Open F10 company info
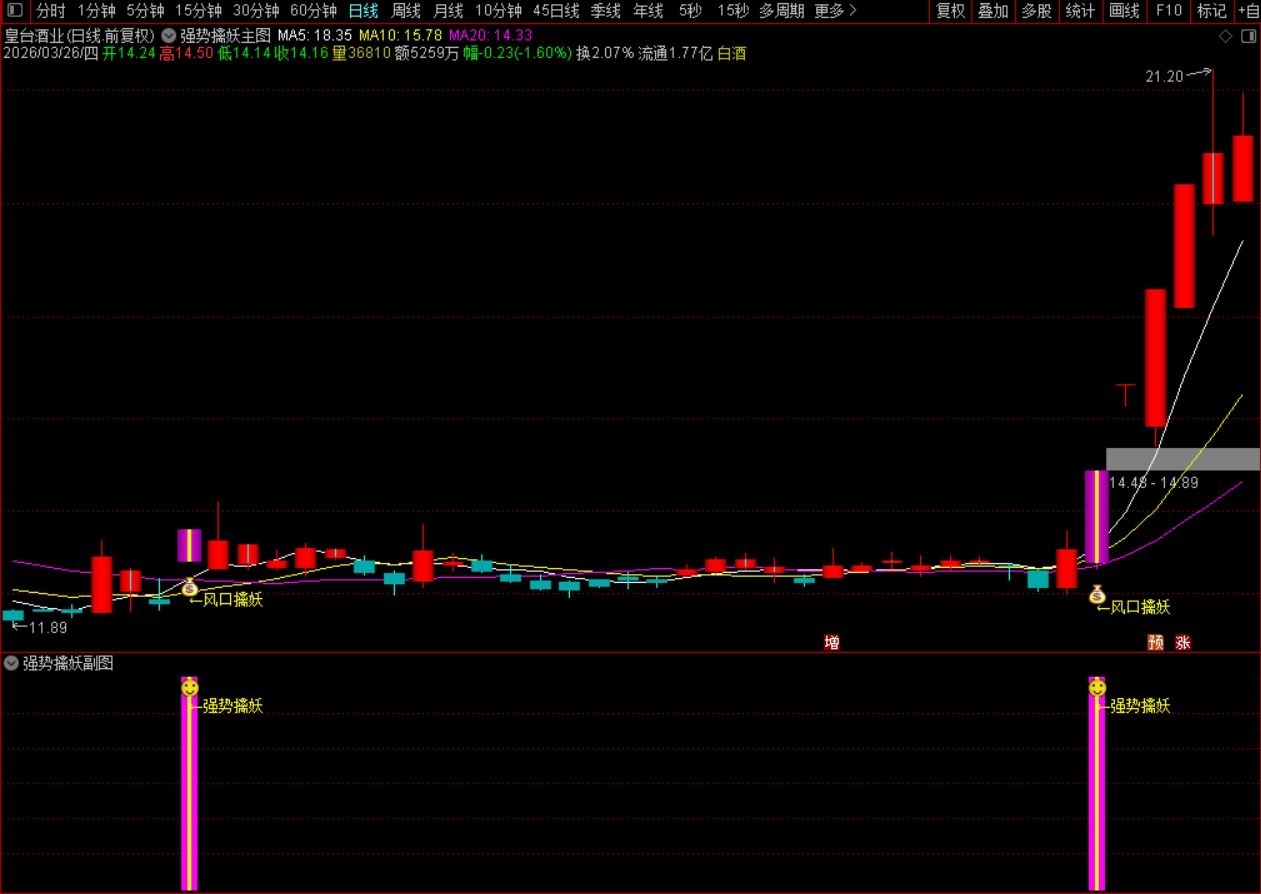The image size is (1261, 894). click(1167, 11)
